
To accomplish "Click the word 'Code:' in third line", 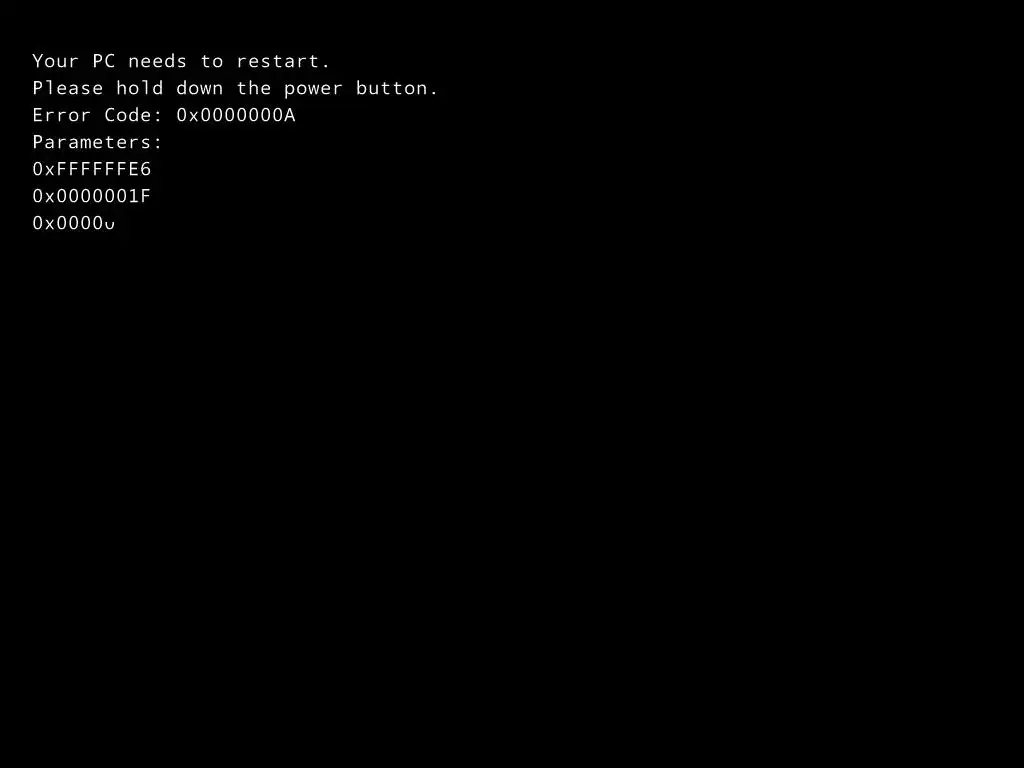I will point(133,116).
